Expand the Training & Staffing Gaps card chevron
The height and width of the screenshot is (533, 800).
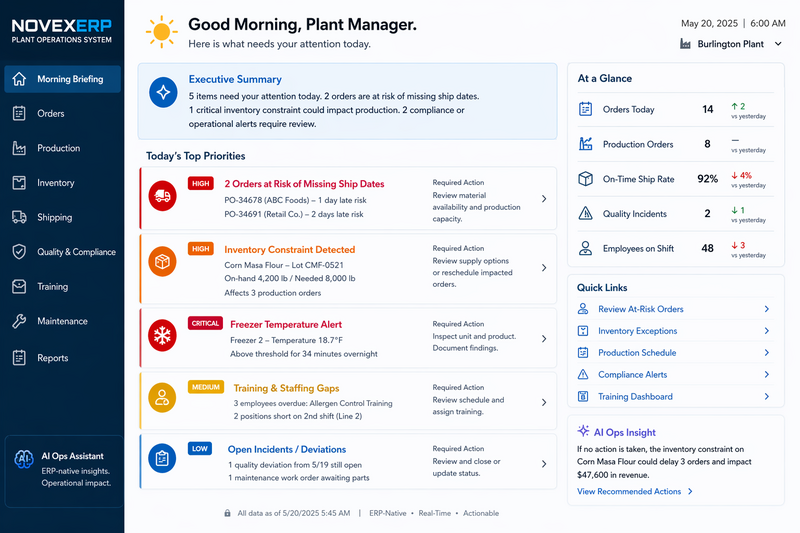tap(544, 402)
